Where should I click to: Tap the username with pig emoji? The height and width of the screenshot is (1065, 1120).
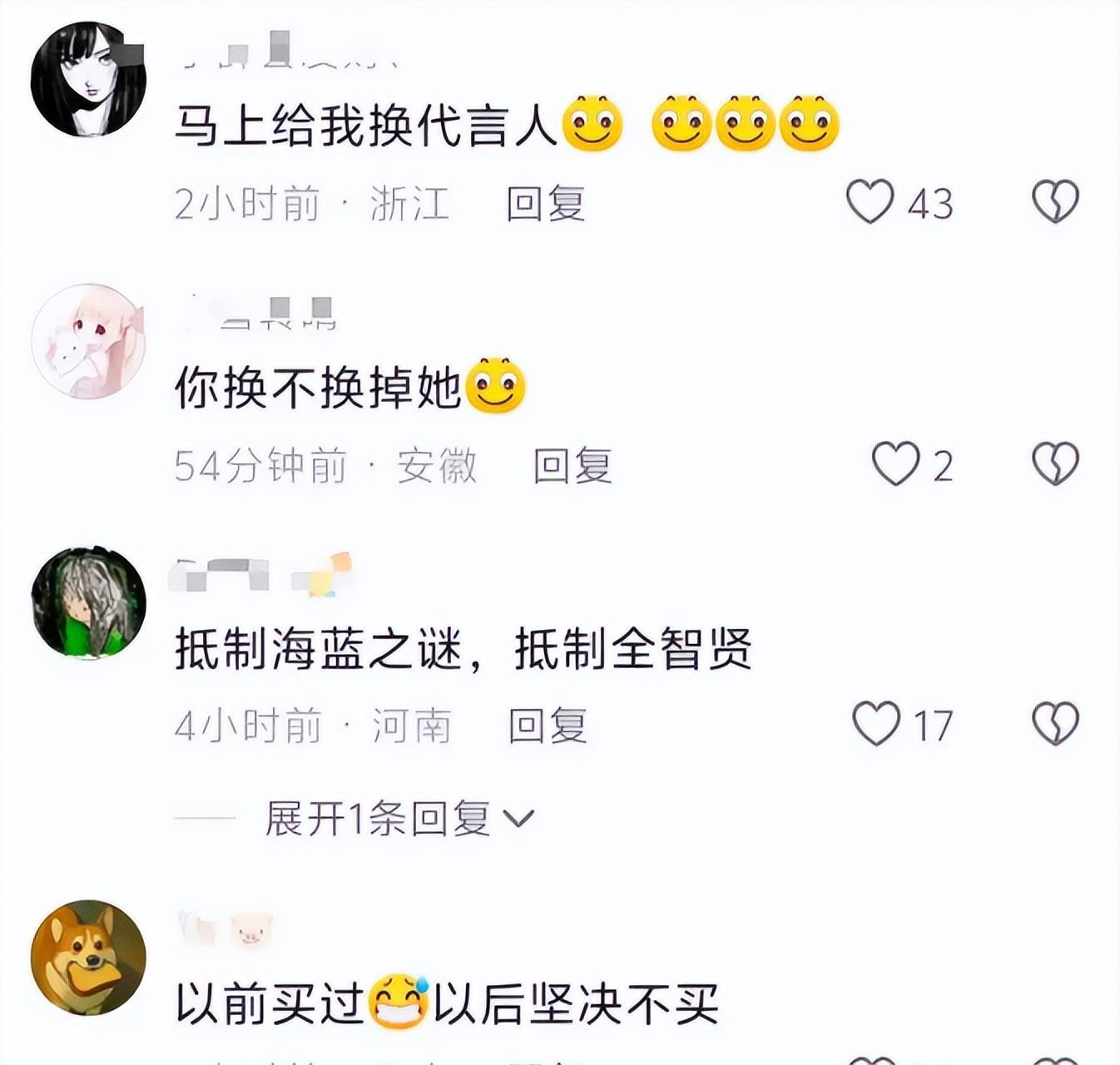(225, 928)
